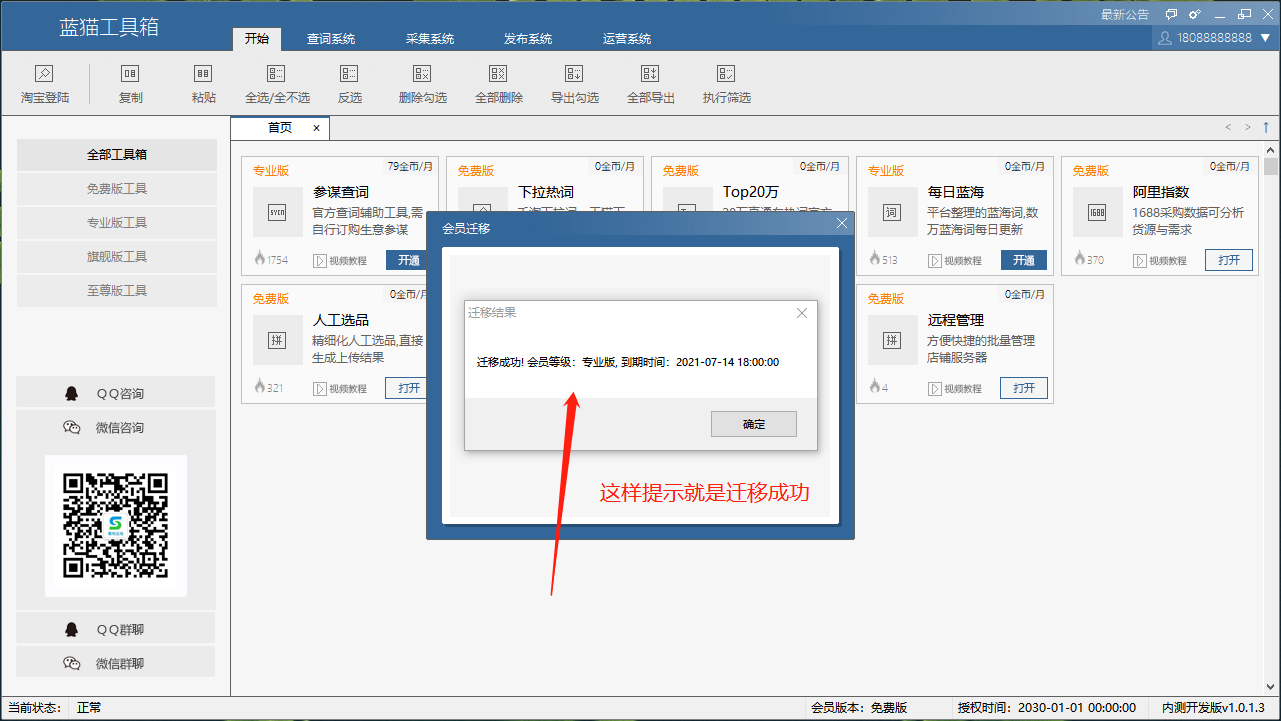This screenshot has height=721, width=1281.
Task: Open 最新公告 in the title bar
Action: [x=1125, y=14]
